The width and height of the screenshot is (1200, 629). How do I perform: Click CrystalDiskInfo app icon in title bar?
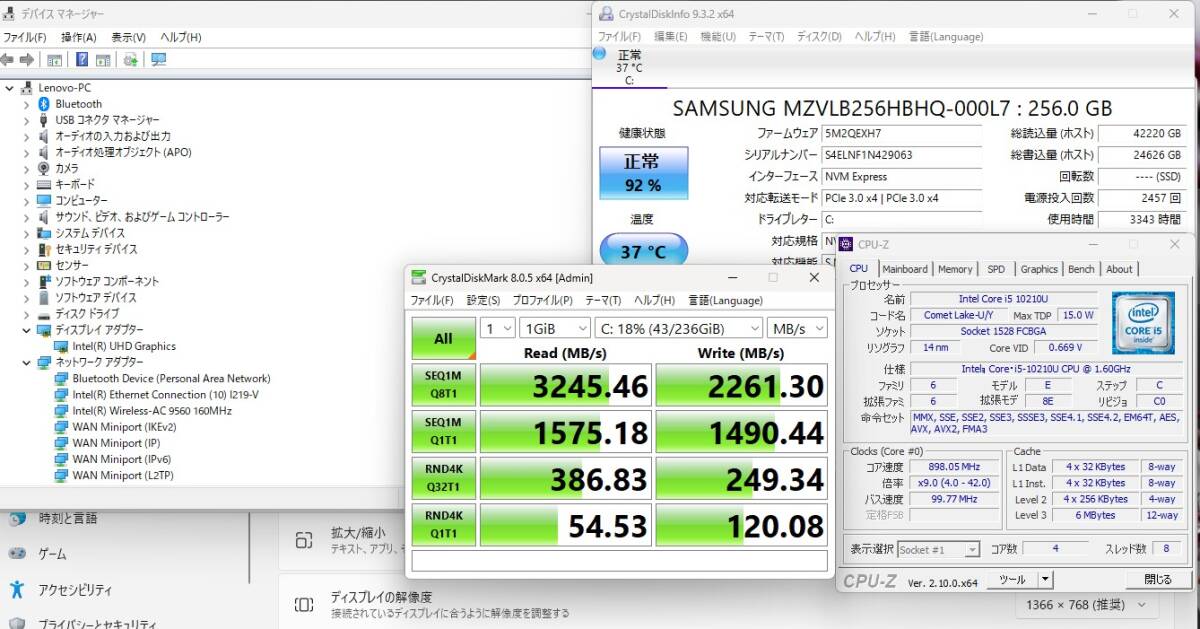pos(606,13)
